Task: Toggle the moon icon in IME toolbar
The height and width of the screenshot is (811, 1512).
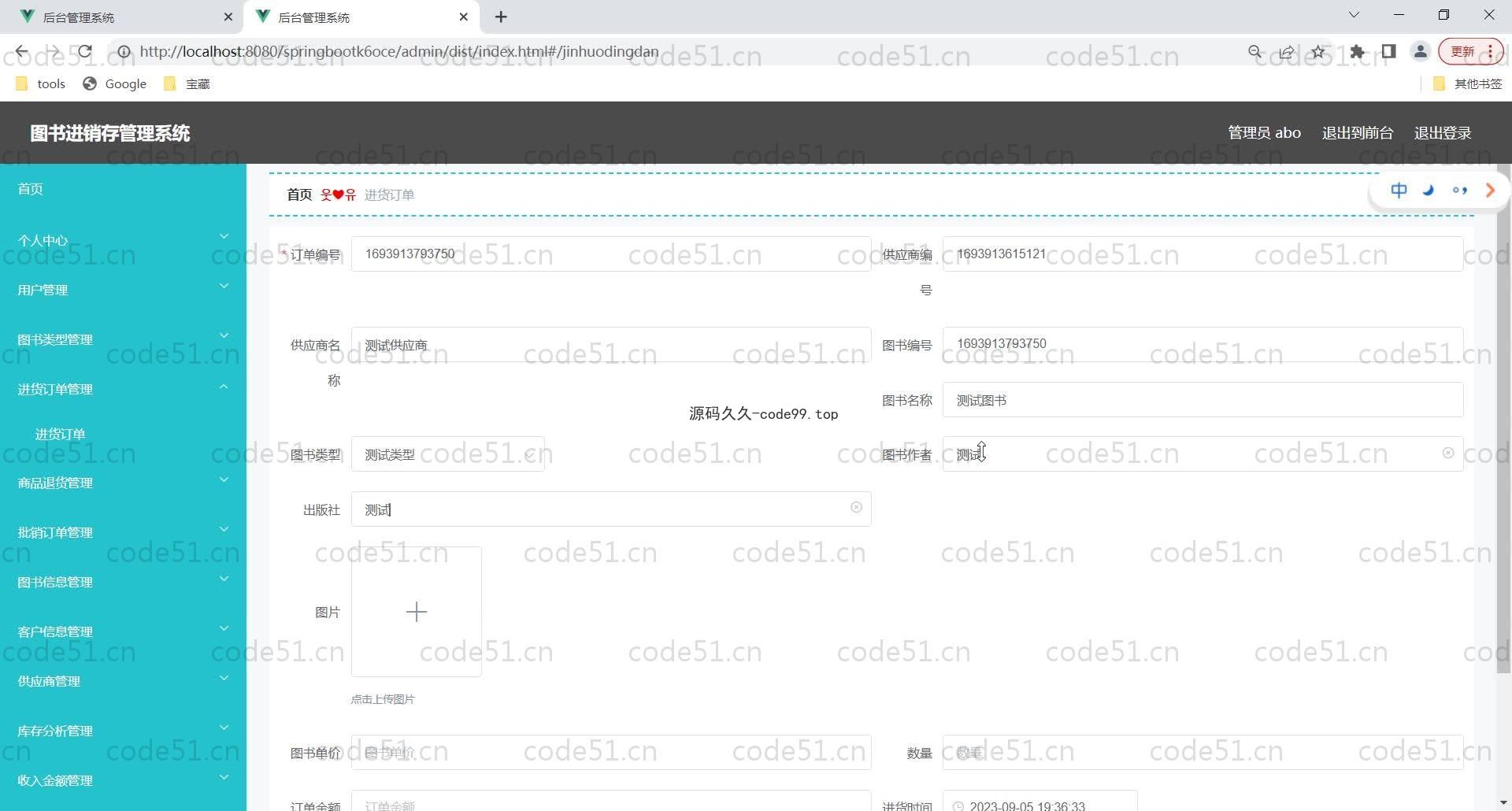Action: point(1429,191)
